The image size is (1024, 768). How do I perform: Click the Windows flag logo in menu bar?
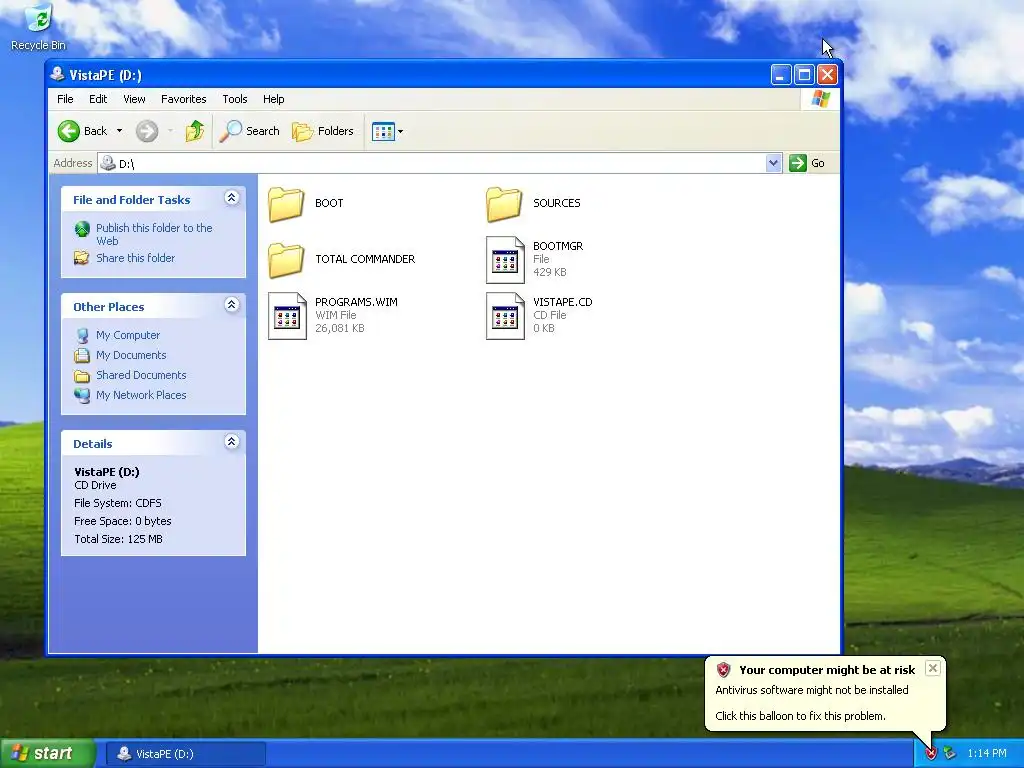tap(820, 99)
